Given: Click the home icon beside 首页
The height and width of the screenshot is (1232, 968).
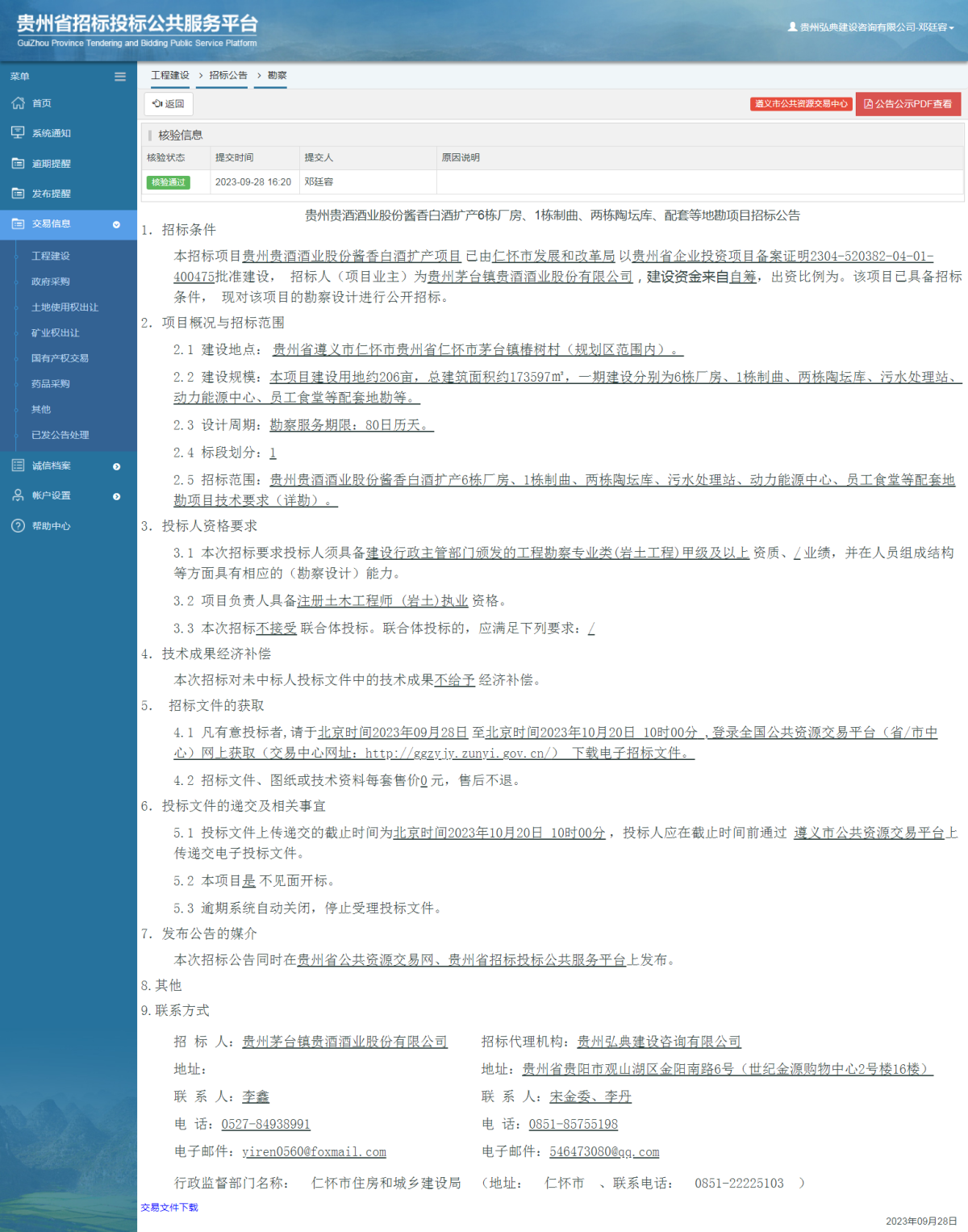Looking at the screenshot, I should (x=18, y=103).
